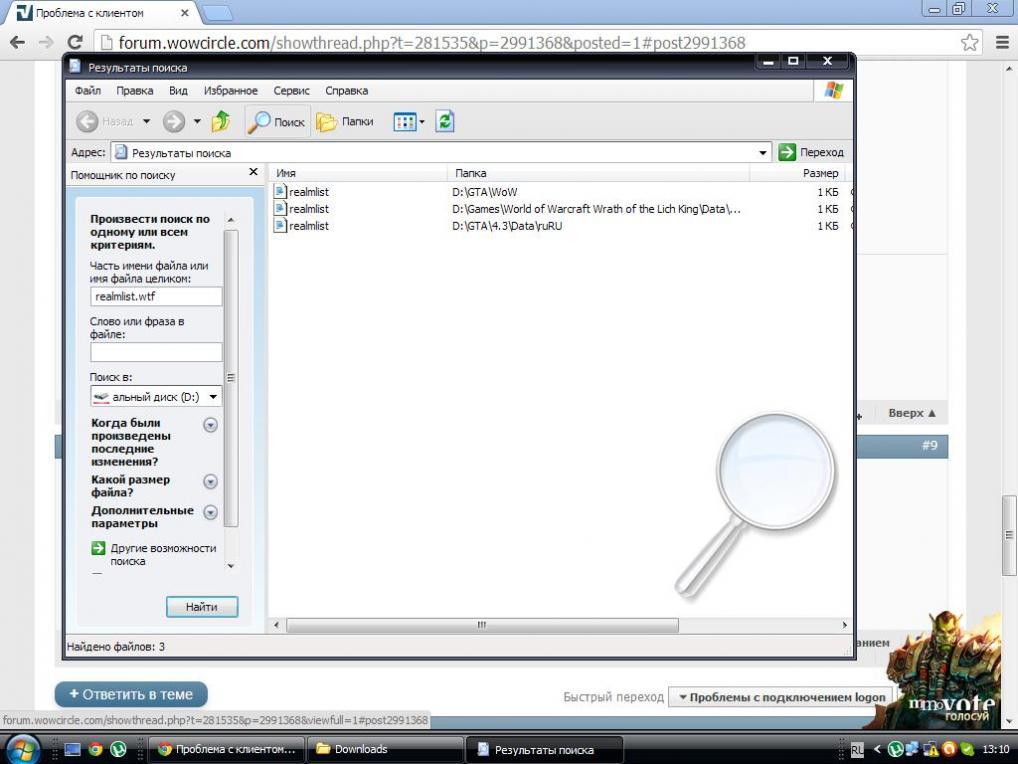Launch uTorrent from the quick launch bar
This screenshot has height=764, width=1018.
[118, 749]
